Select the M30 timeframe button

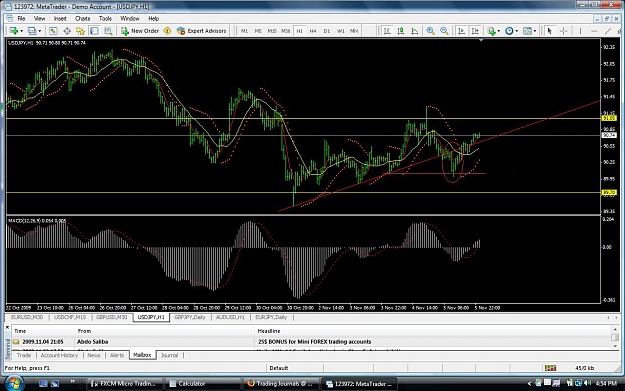click(x=285, y=31)
